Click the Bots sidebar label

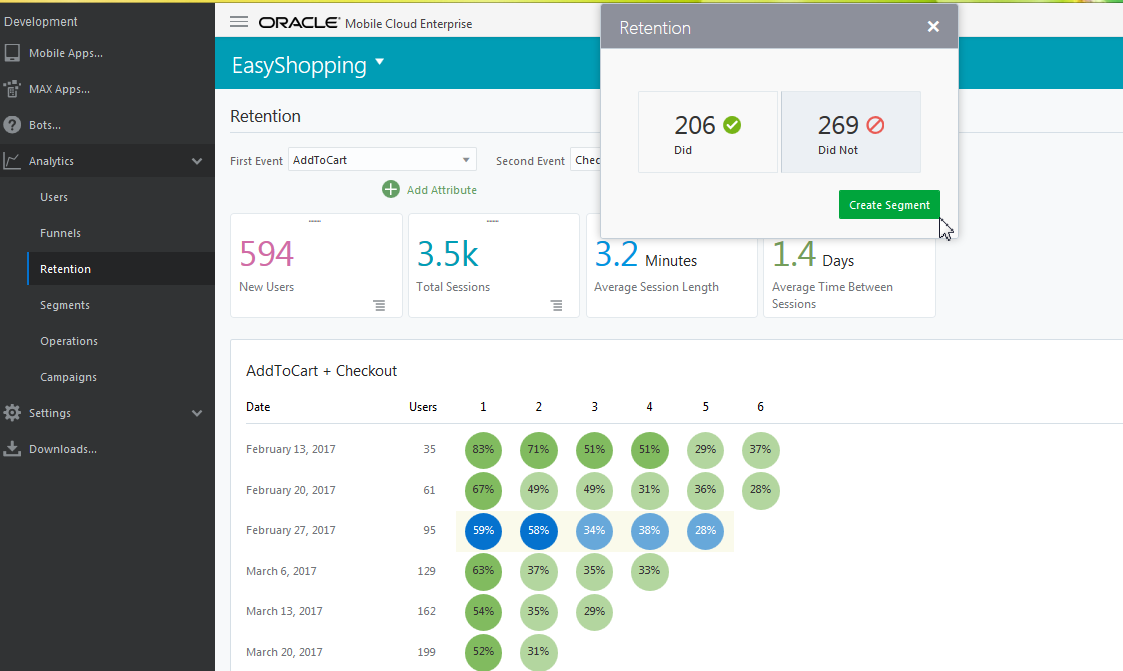coord(44,125)
